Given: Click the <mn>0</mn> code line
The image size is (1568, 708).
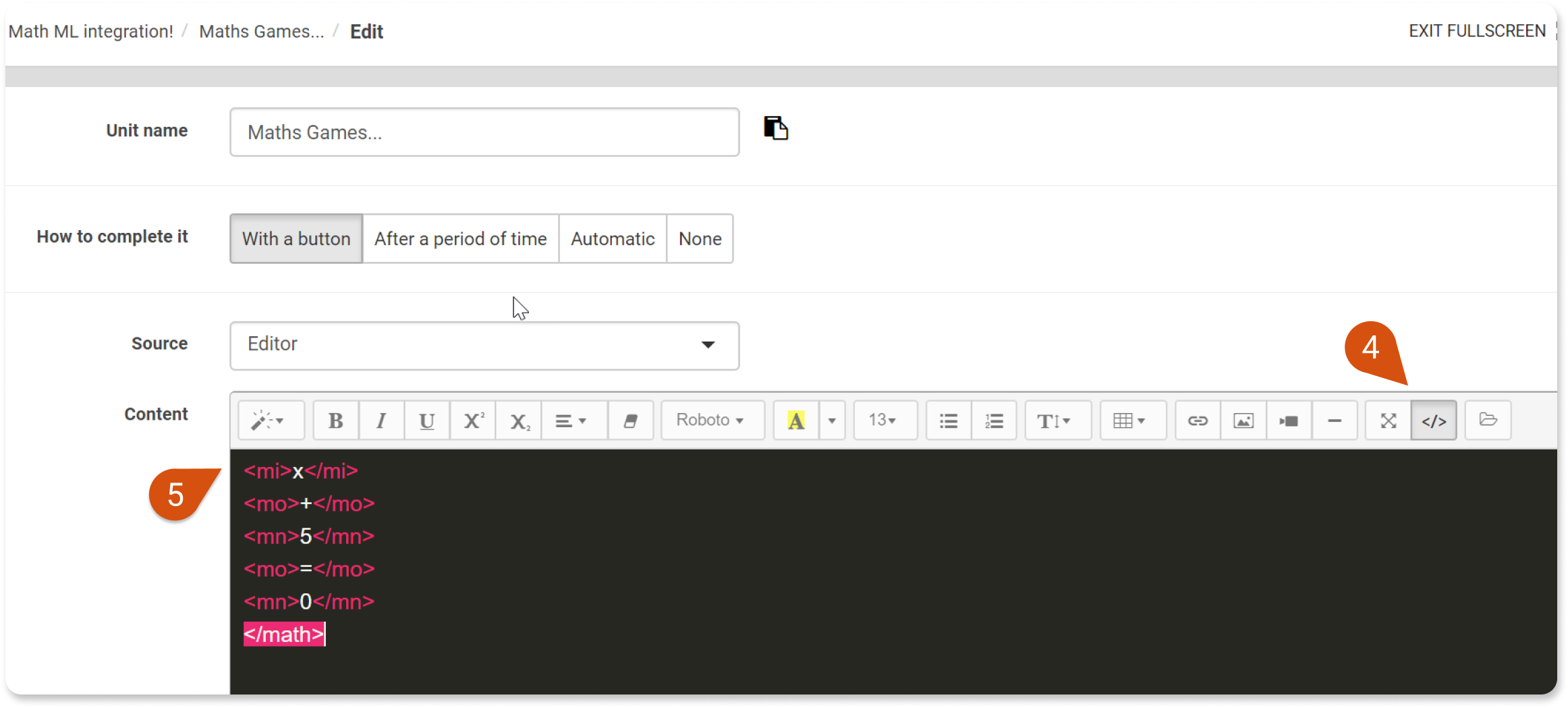Looking at the screenshot, I should tap(309, 602).
